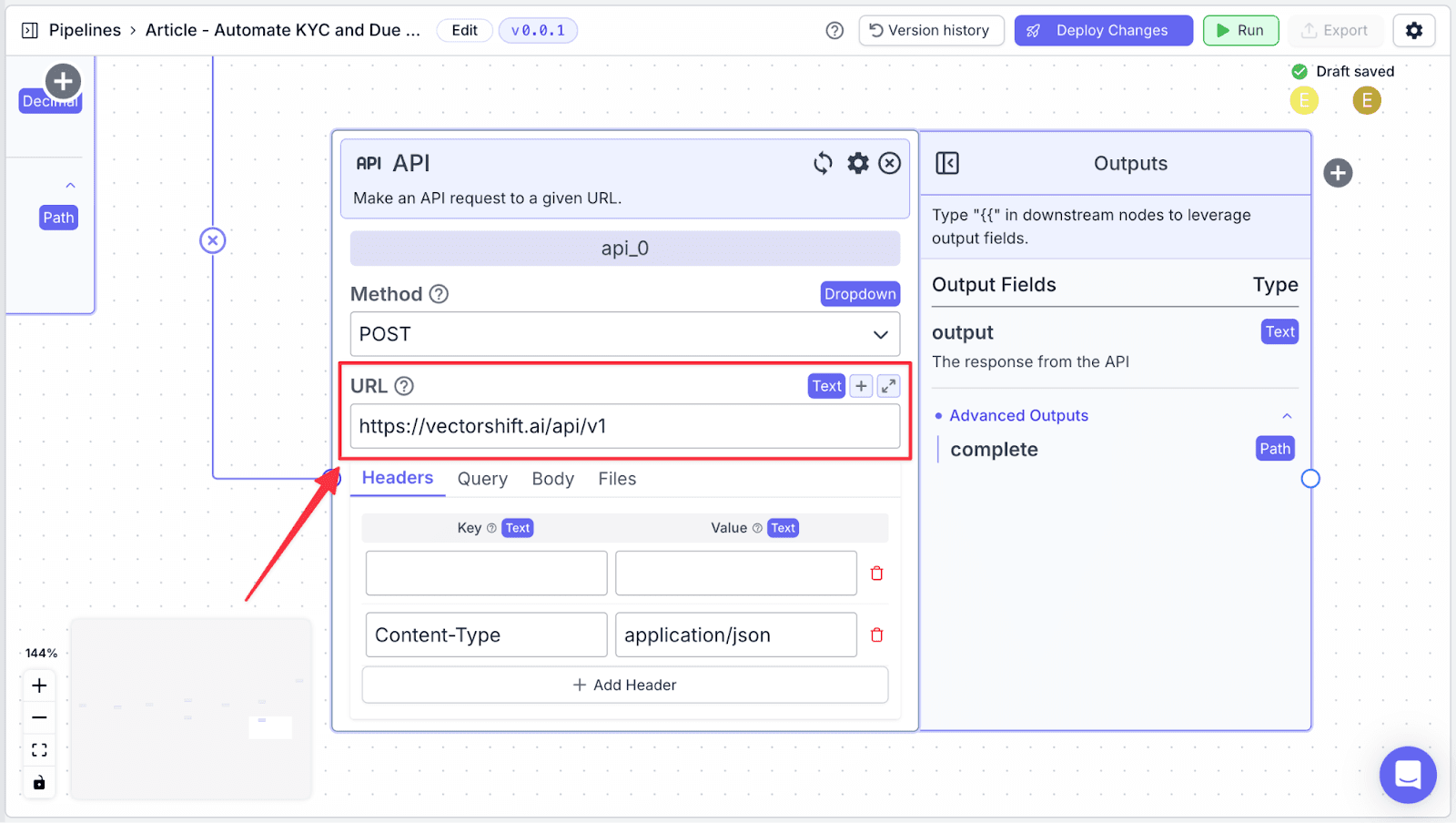Open Version history
The width and height of the screenshot is (1456, 823).
[931, 30]
